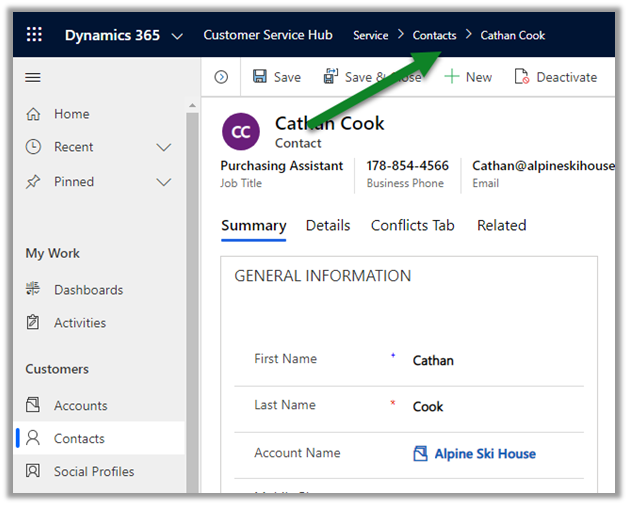Click the Save disk icon
This screenshot has width=628, height=505.
tap(260, 77)
